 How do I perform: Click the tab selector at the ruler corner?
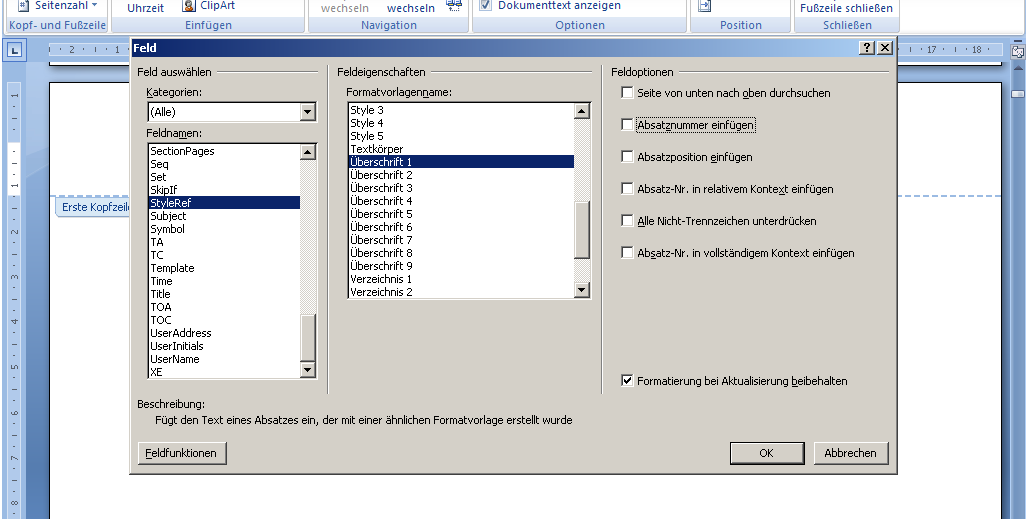[x=14, y=50]
